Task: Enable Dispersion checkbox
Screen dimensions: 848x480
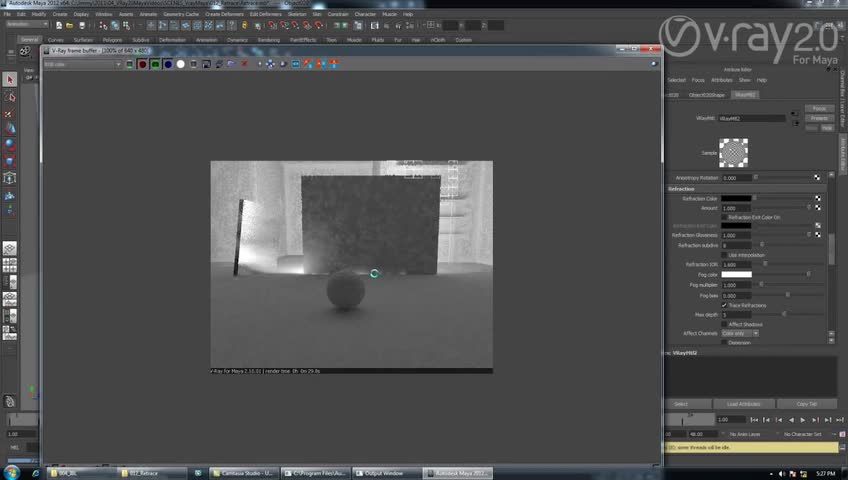Action: pos(724,343)
